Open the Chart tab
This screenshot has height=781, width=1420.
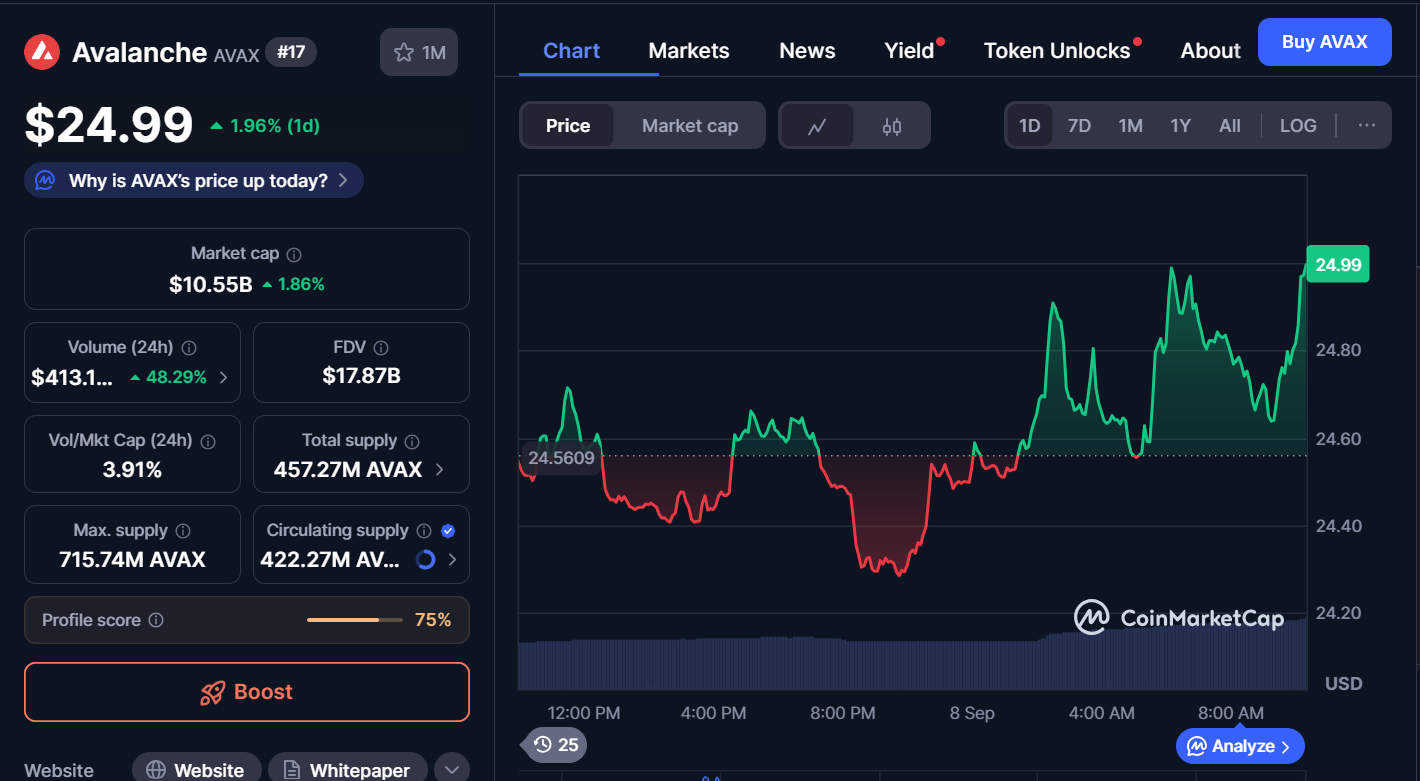[x=571, y=51]
